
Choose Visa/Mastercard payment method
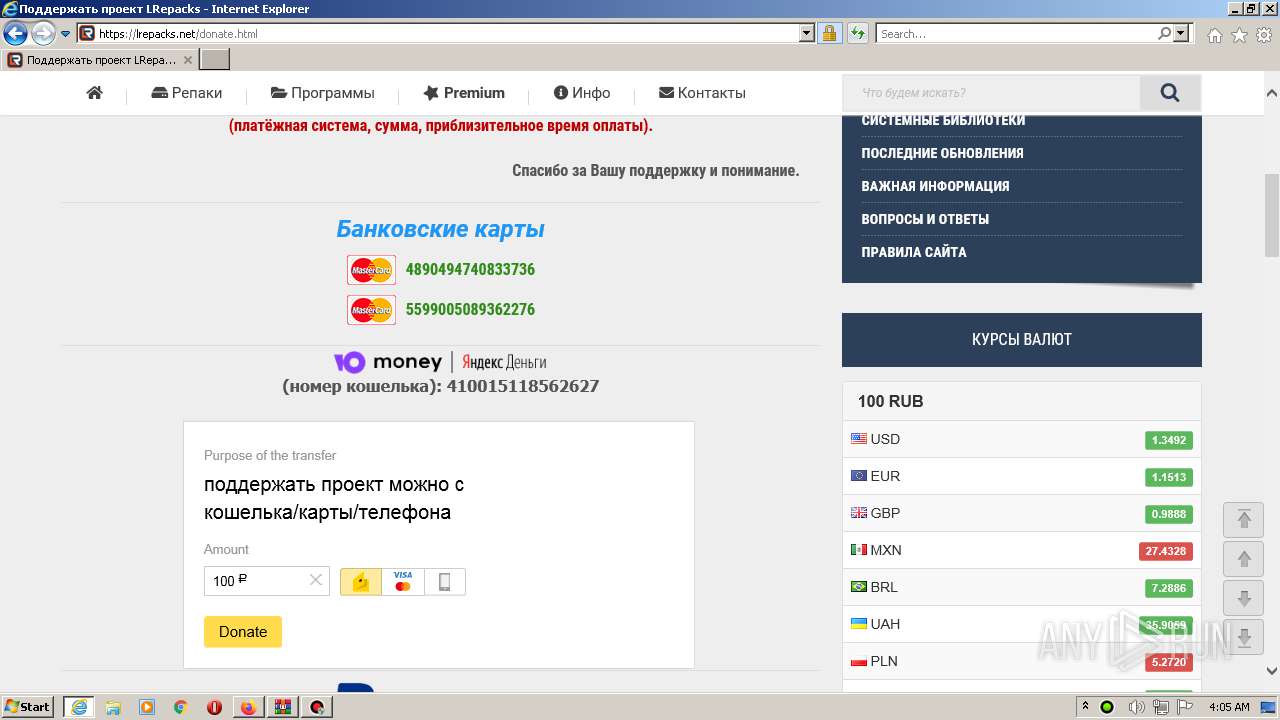(x=403, y=582)
